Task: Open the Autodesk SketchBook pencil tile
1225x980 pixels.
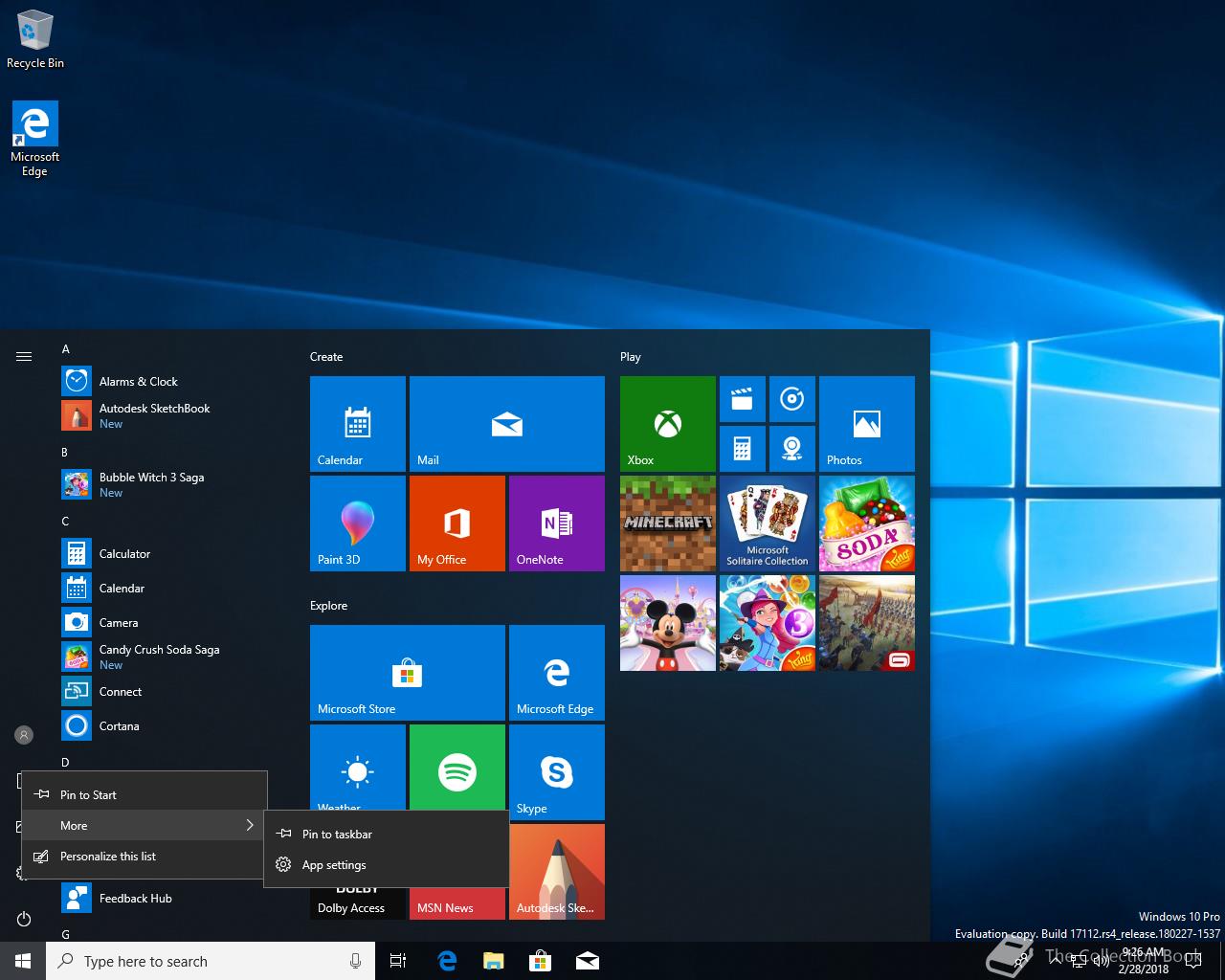Action: click(x=556, y=871)
